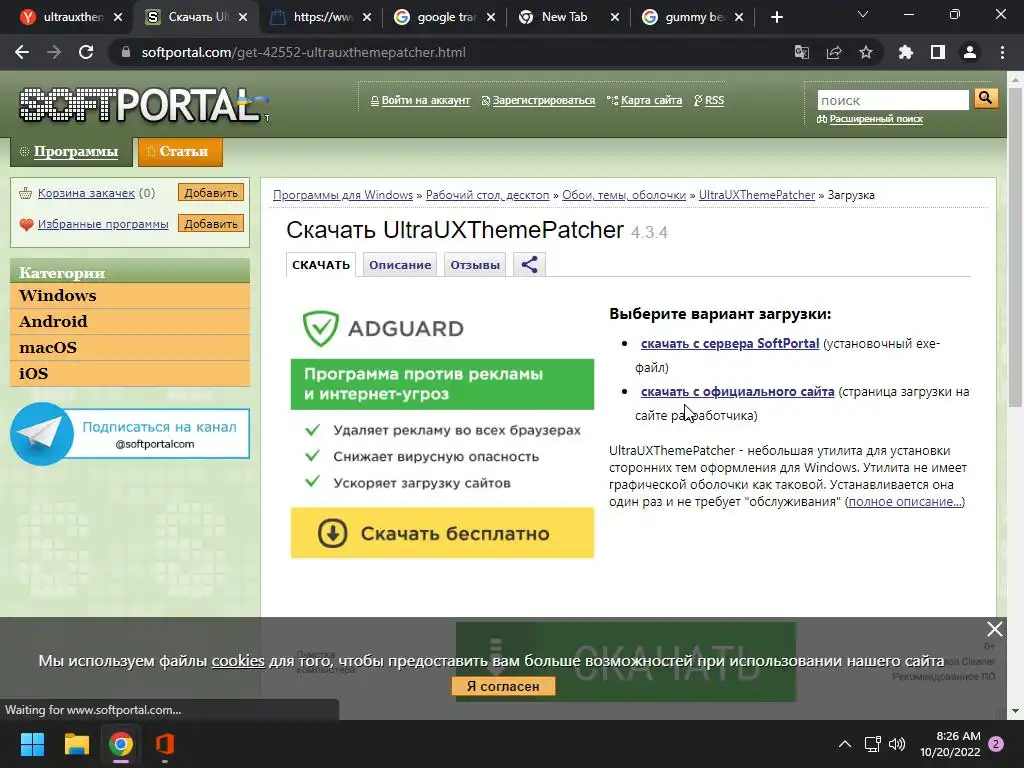Click the volume speaker tray icon
Screen dimensions: 1024x768
(897, 744)
